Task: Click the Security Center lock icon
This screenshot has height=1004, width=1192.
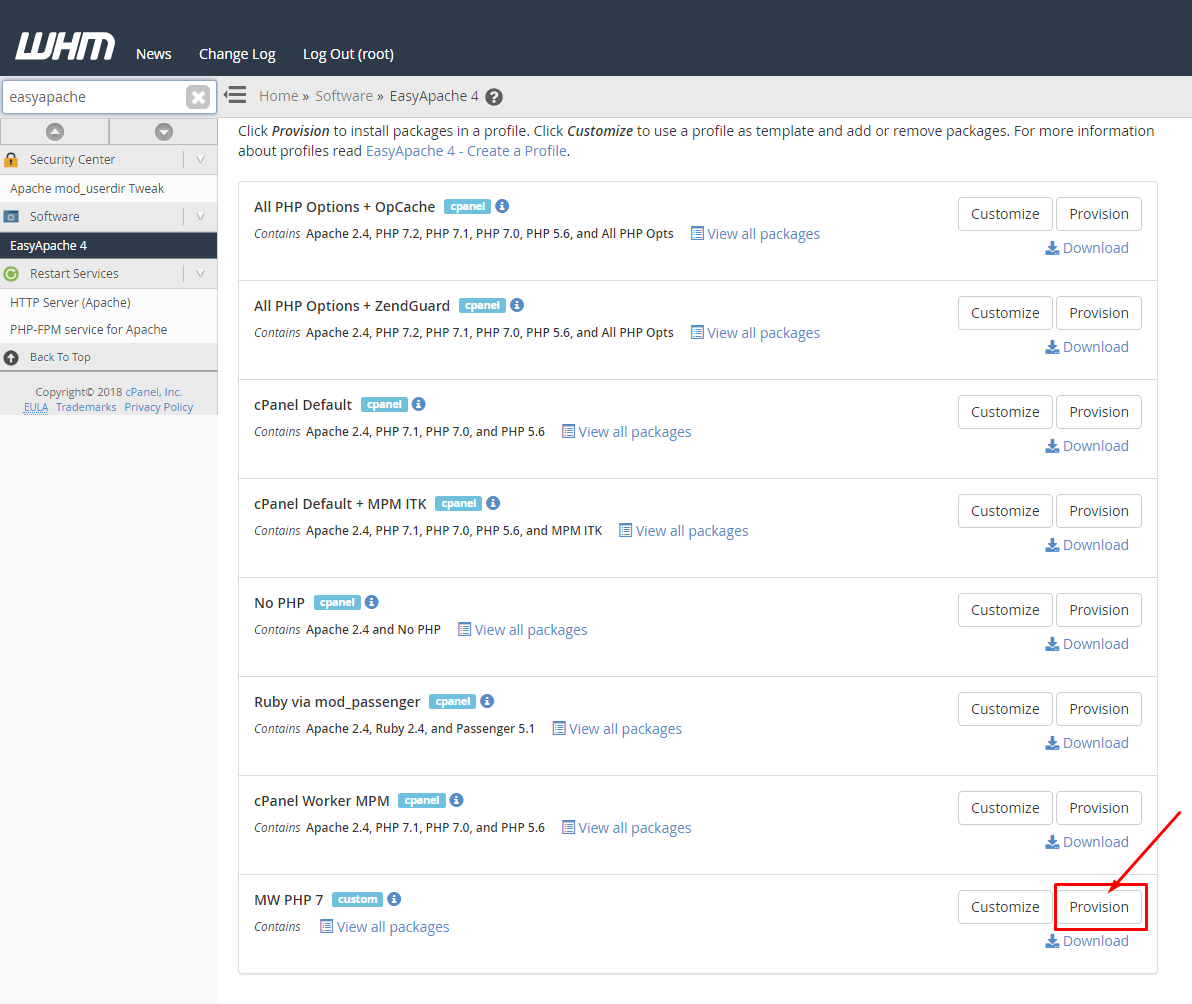Action: click(x=11, y=160)
